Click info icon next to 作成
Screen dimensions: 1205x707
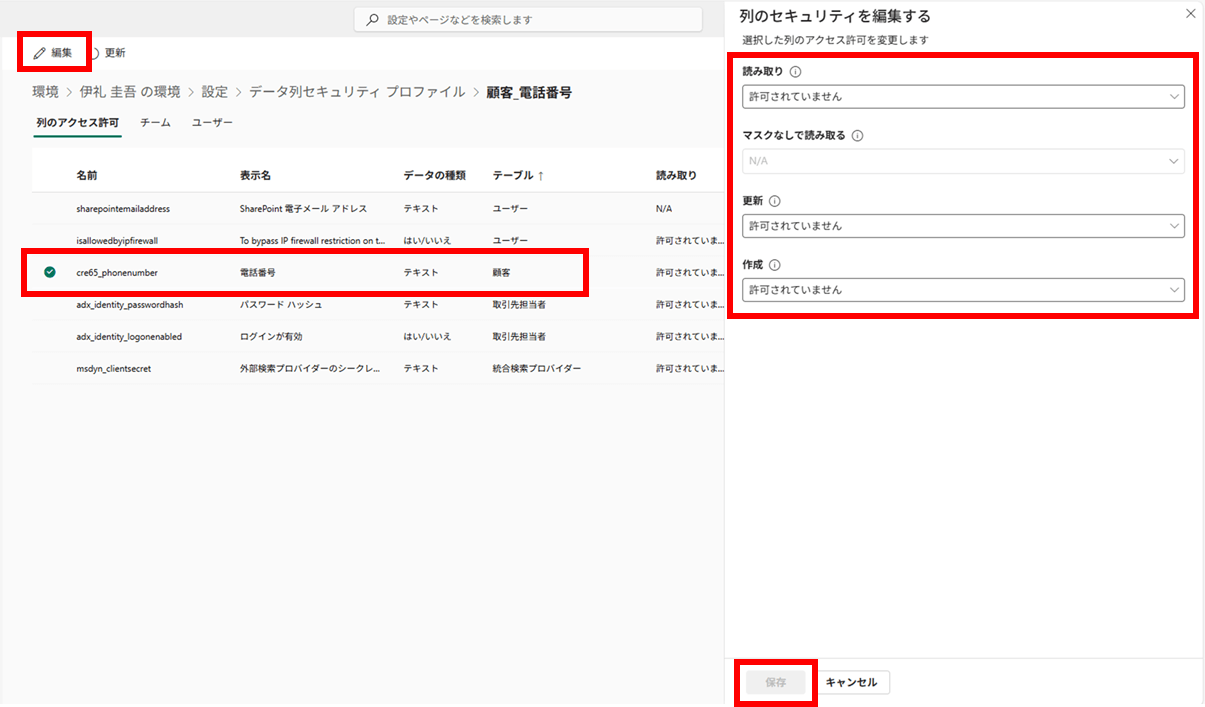775,265
